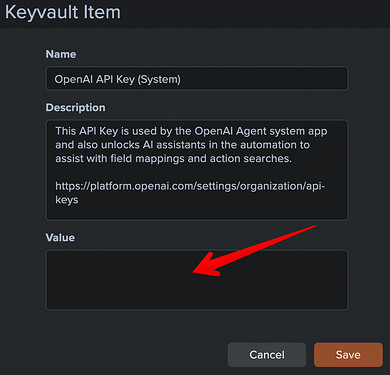Screen dimensions: 390x375
Task: Place cursor after 'keys' in the description
Action: [79, 200]
